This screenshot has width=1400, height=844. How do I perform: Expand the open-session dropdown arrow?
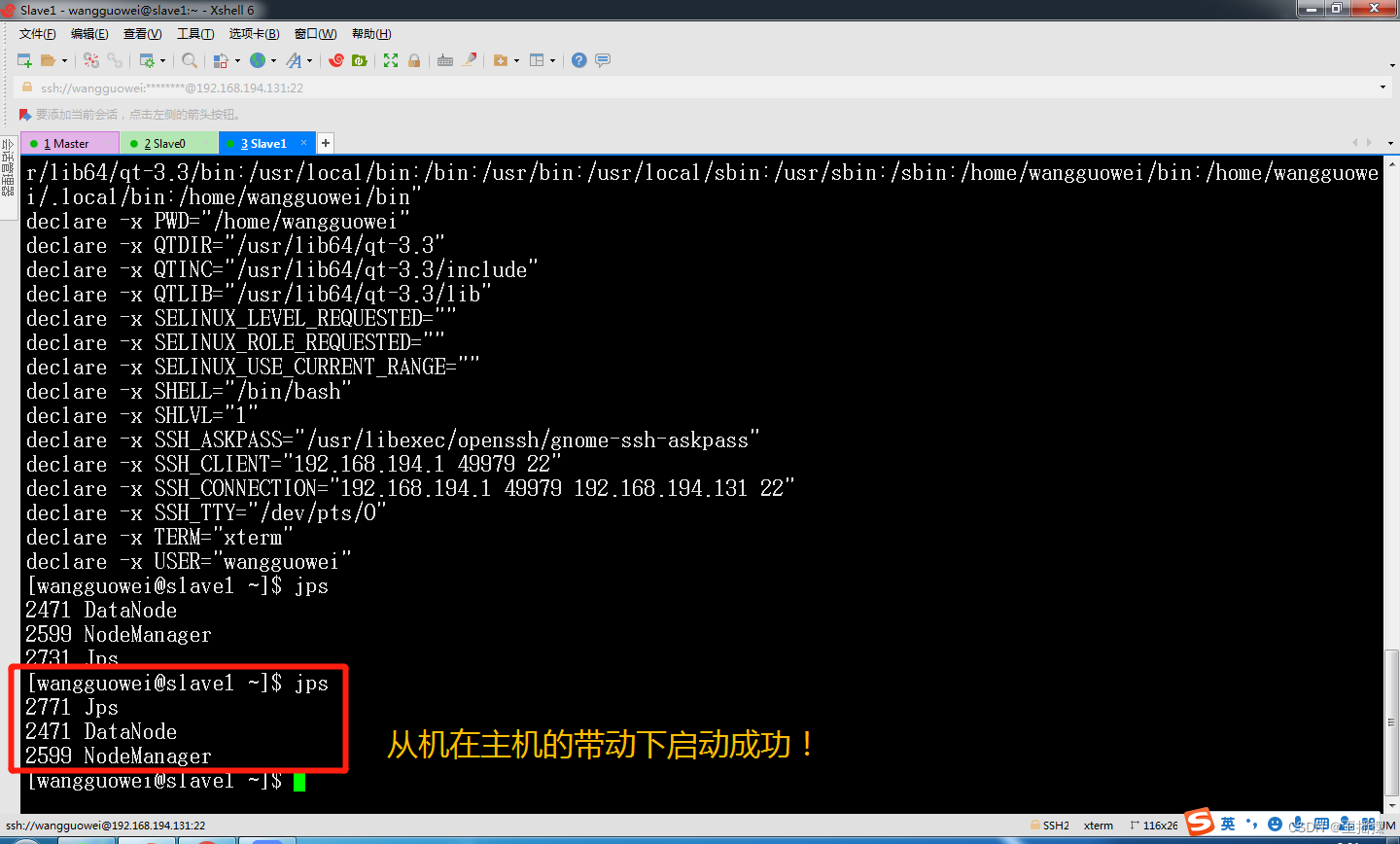(65, 60)
